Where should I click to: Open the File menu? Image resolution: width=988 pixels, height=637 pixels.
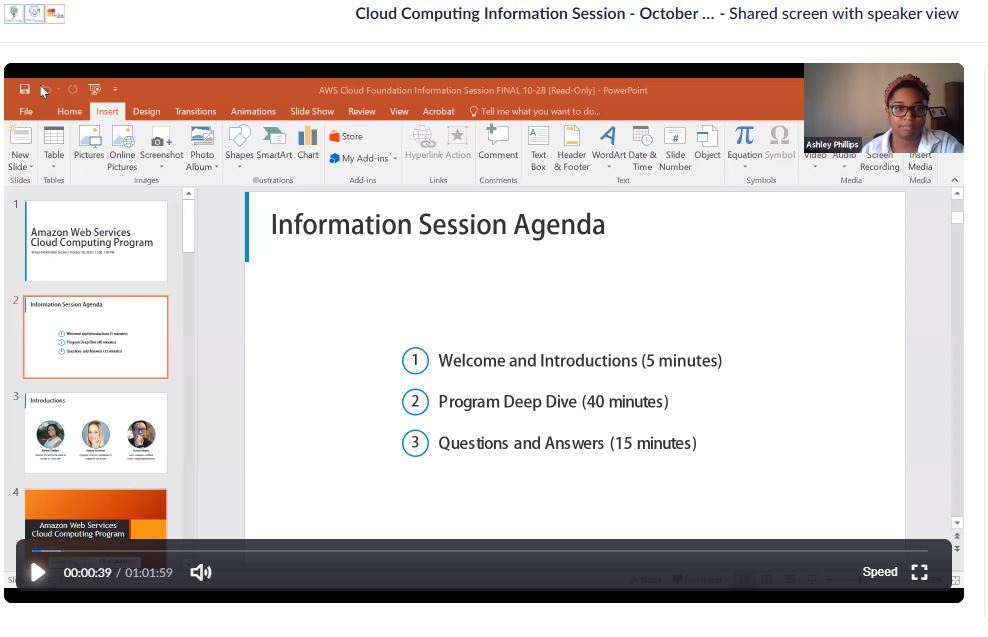[26, 112]
